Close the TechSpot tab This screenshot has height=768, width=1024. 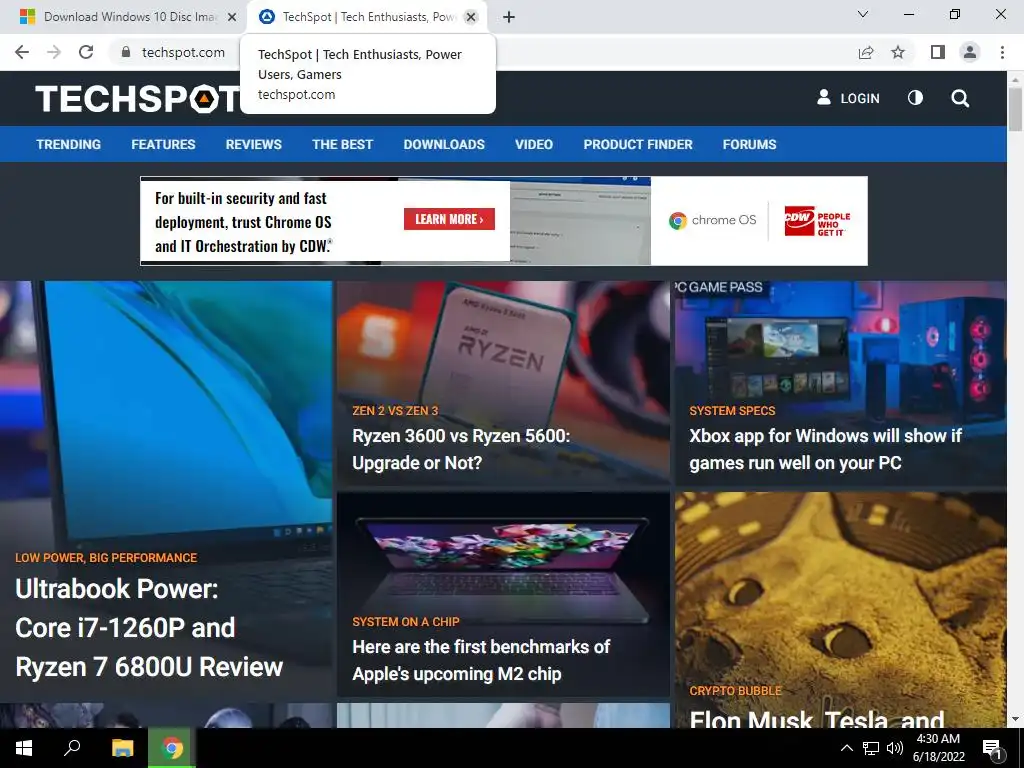point(471,17)
